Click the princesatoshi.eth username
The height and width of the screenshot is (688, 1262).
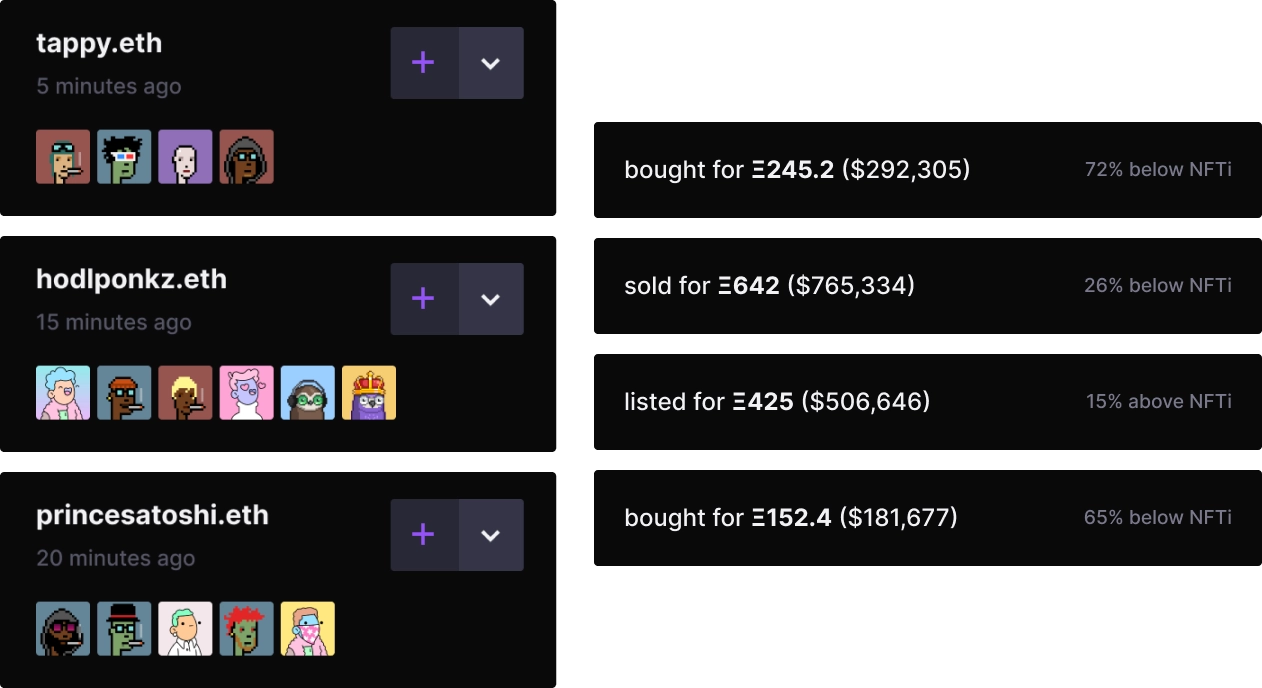pos(152,516)
